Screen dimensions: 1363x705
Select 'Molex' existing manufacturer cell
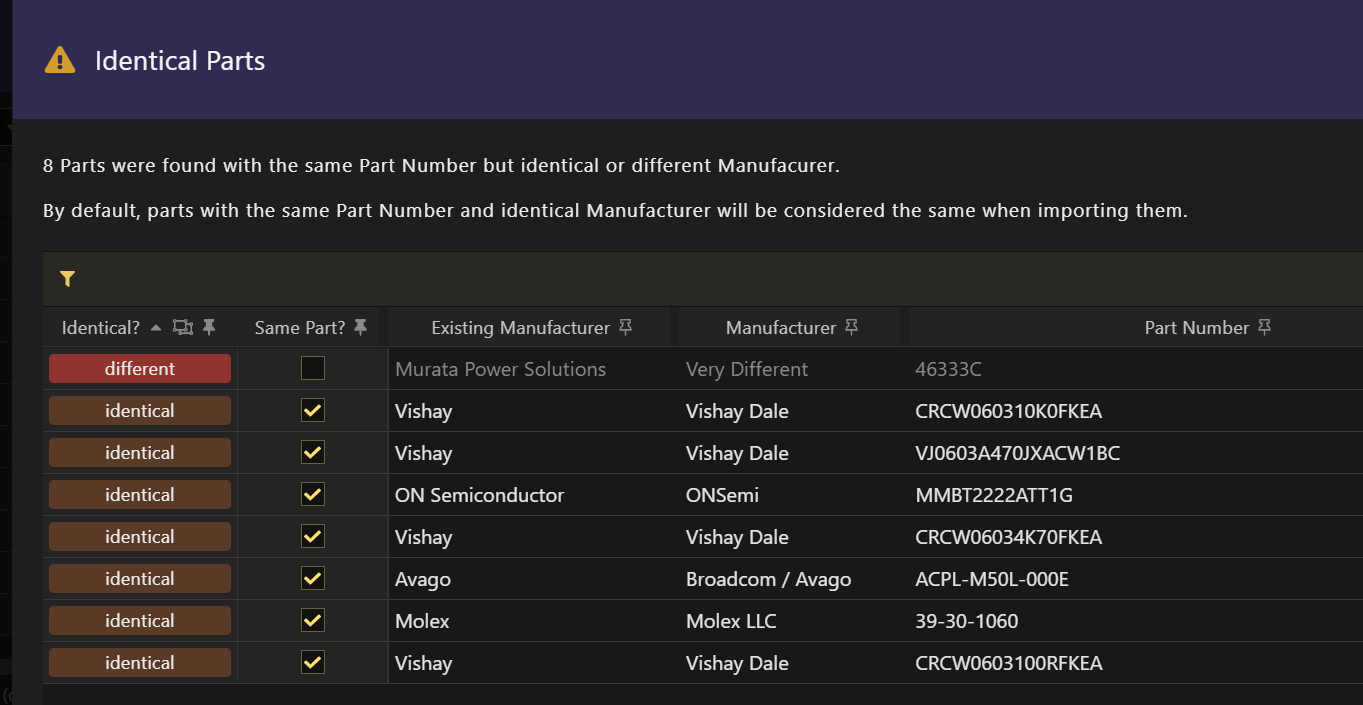tap(422, 621)
